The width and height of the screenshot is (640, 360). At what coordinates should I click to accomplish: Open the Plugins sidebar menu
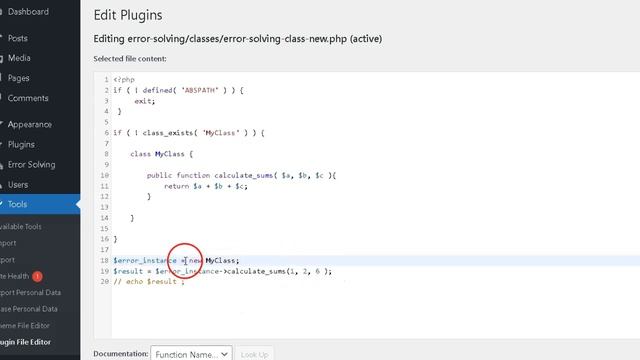tap(21, 144)
